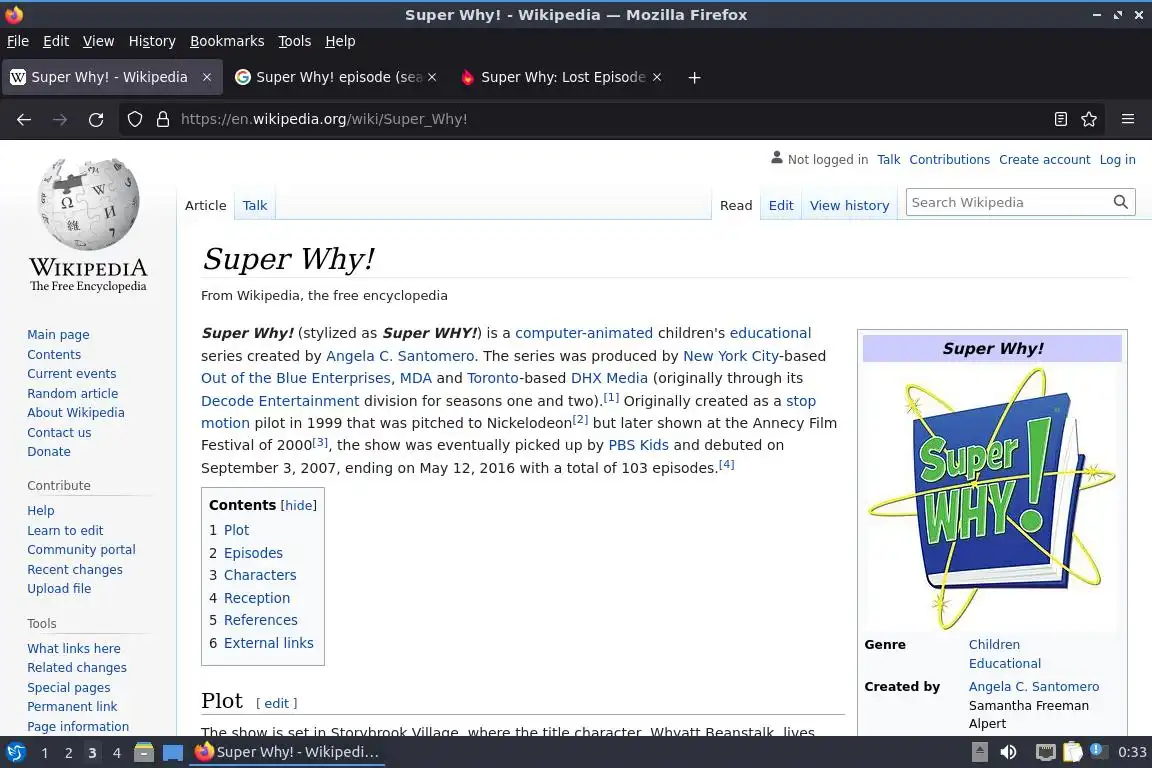Bookmark this page with the star icon
The width and height of the screenshot is (1152, 768).
[1089, 119]
